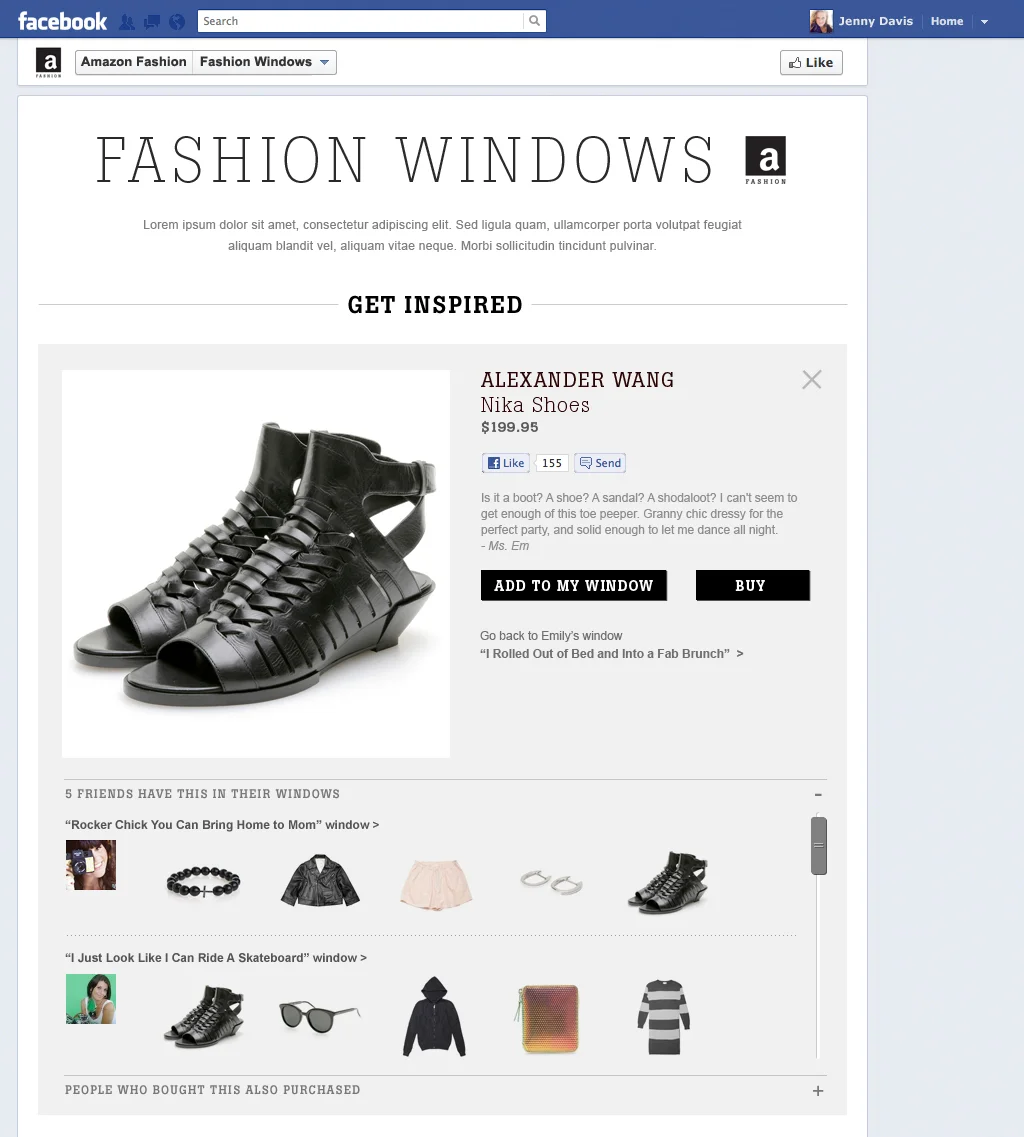
Task: Select the Amazon Fashion tab
Action: [x=134, y=62]
